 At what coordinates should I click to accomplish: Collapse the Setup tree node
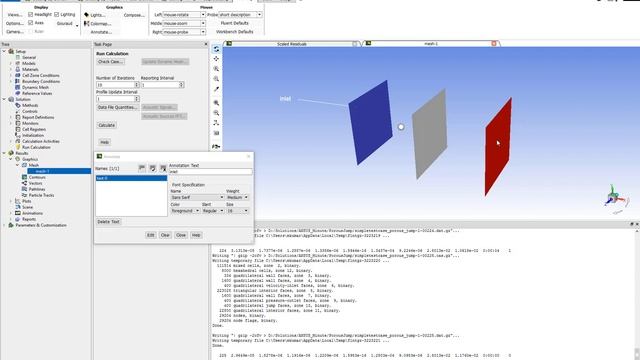4,51
